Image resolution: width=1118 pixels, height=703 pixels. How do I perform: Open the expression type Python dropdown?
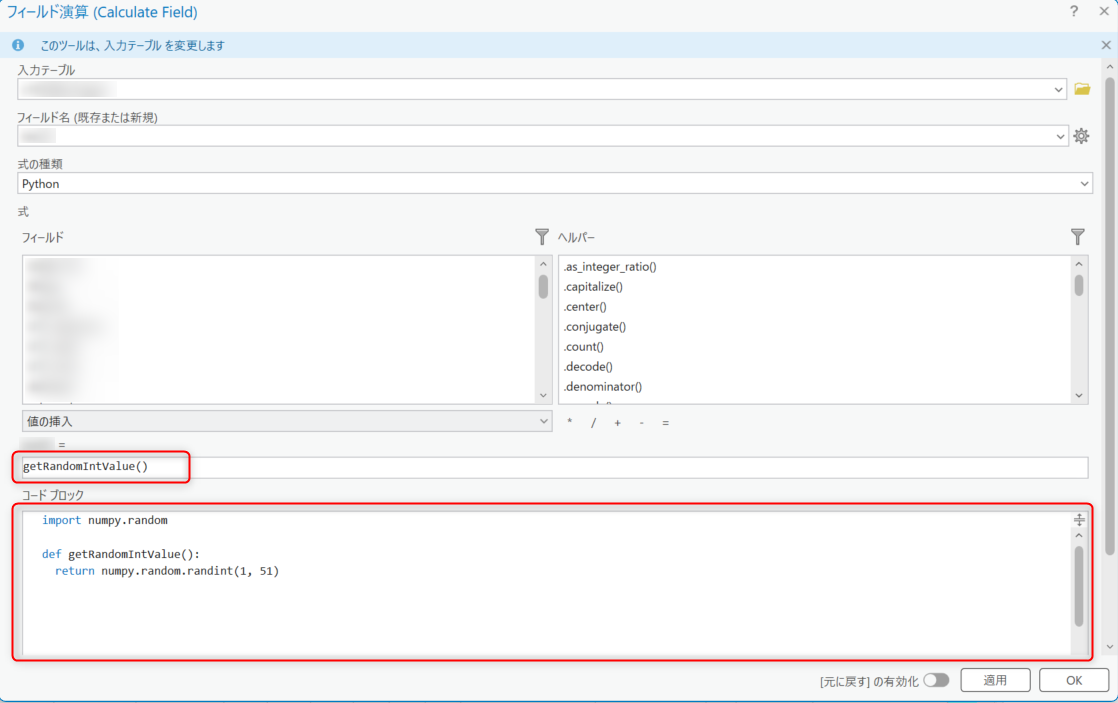click(x=1084, y=184)
